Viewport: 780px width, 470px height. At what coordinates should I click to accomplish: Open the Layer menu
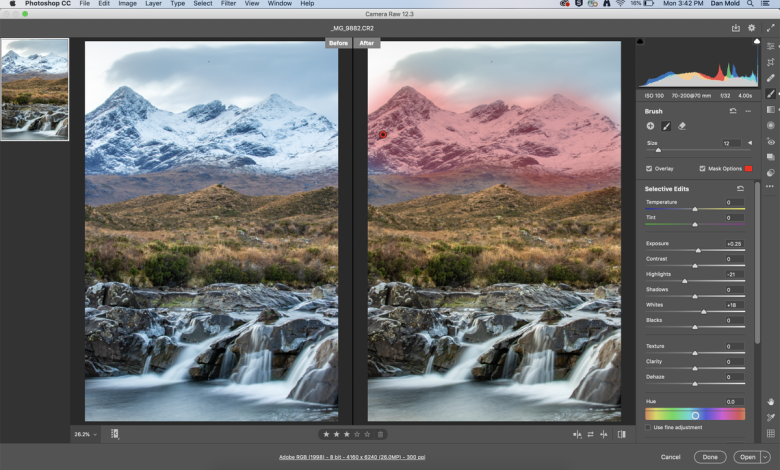153,3
